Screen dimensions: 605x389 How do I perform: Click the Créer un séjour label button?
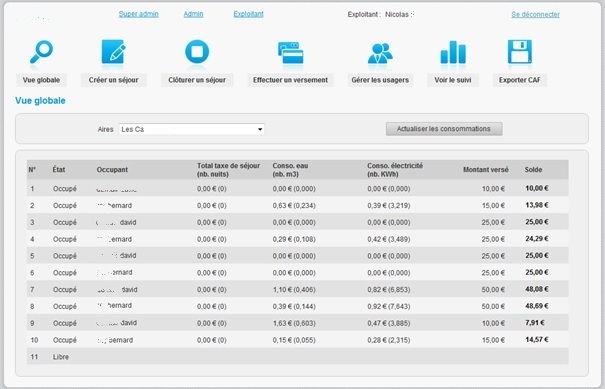pos(113,80)
